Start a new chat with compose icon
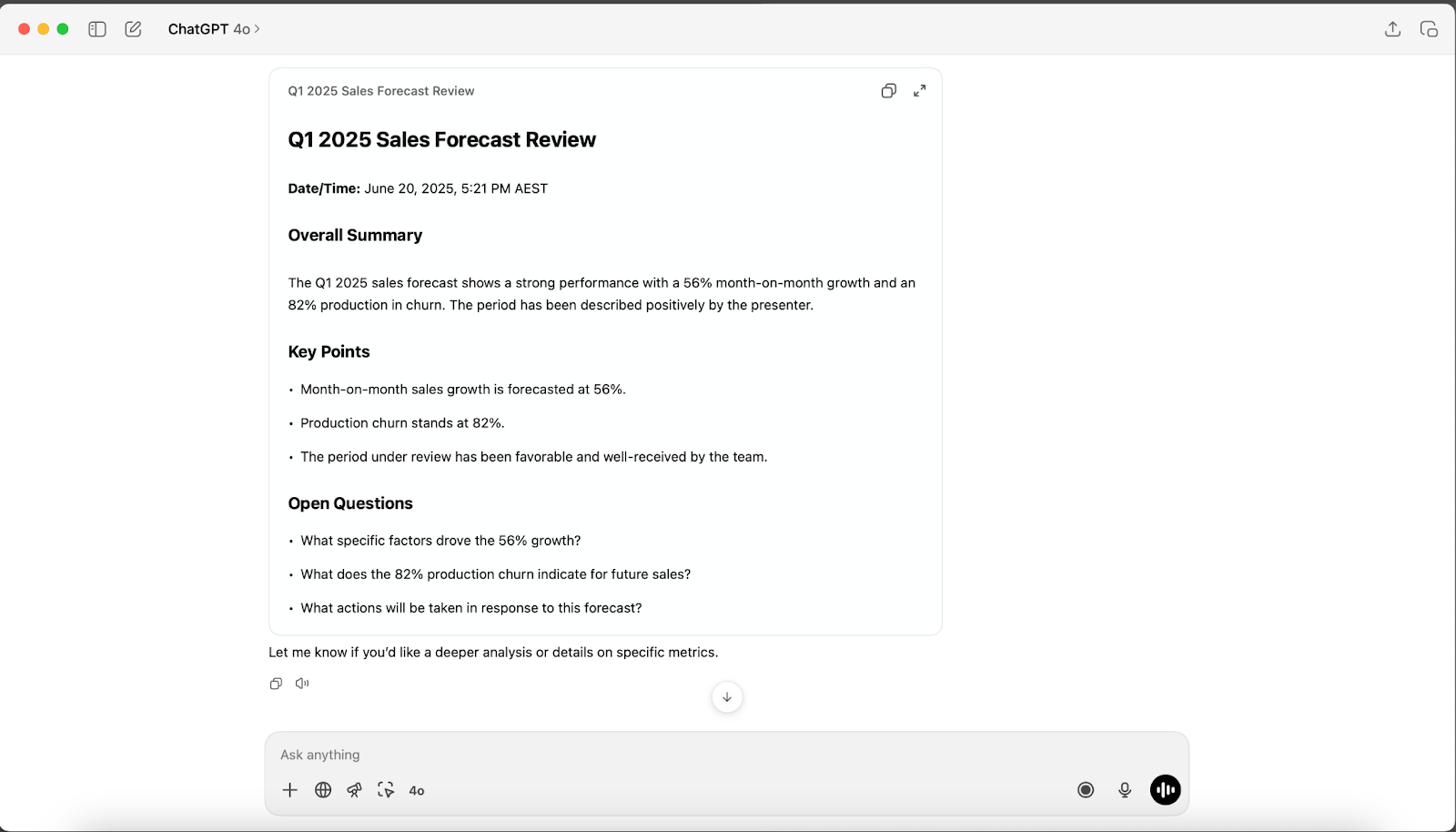1456x832 pixels. (x=133, y=28)
